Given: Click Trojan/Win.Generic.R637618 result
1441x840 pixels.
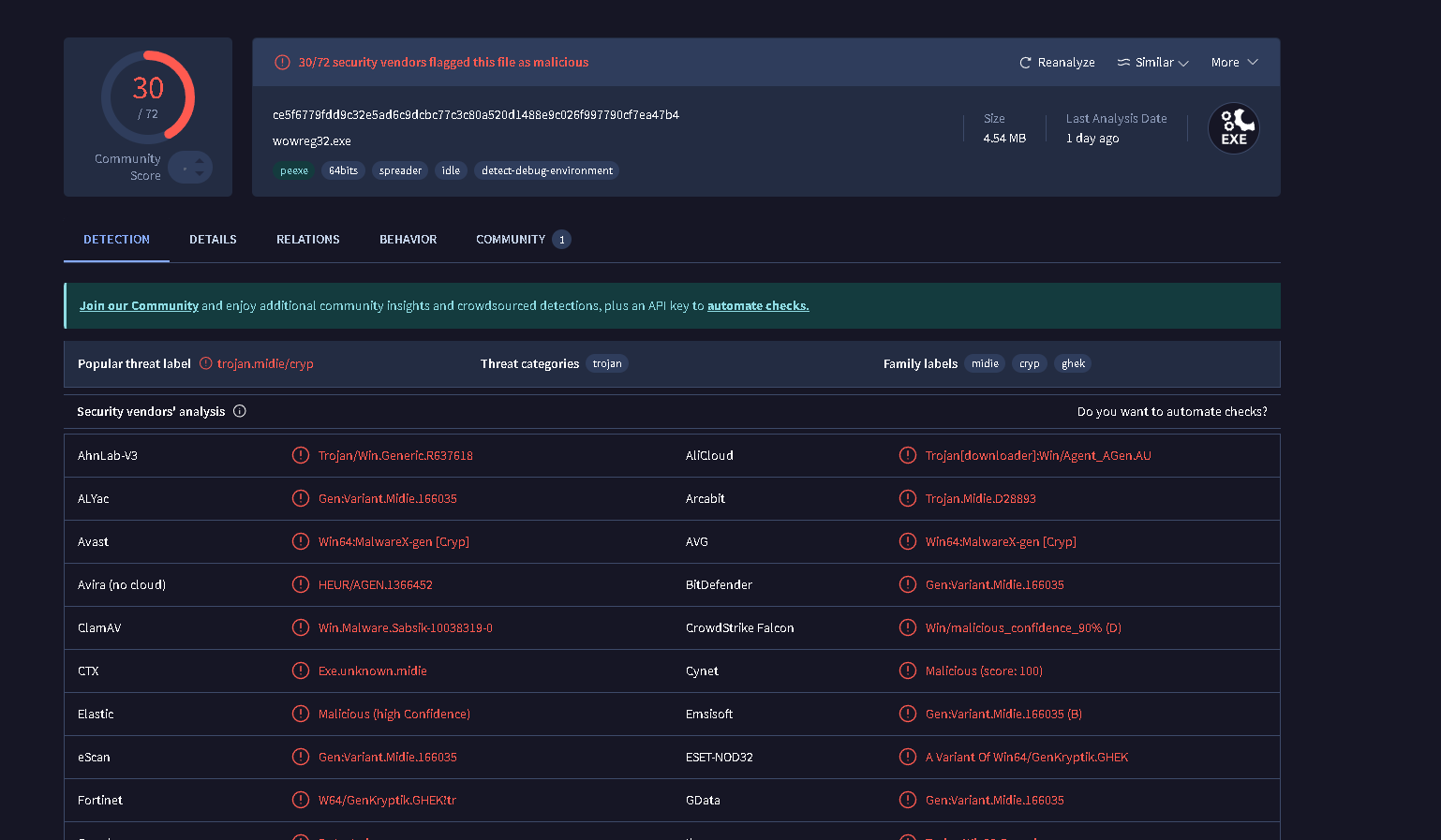Looking at the screenshot, I should tap(395, 456).
